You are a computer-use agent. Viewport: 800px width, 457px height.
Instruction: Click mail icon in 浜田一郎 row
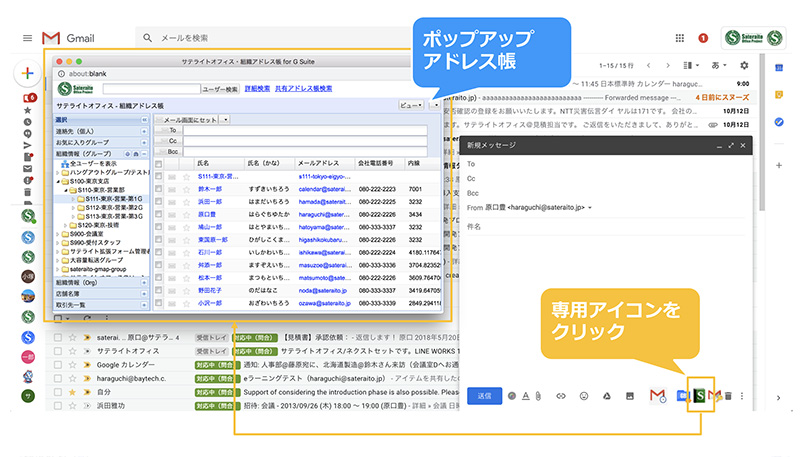point(172,202)
